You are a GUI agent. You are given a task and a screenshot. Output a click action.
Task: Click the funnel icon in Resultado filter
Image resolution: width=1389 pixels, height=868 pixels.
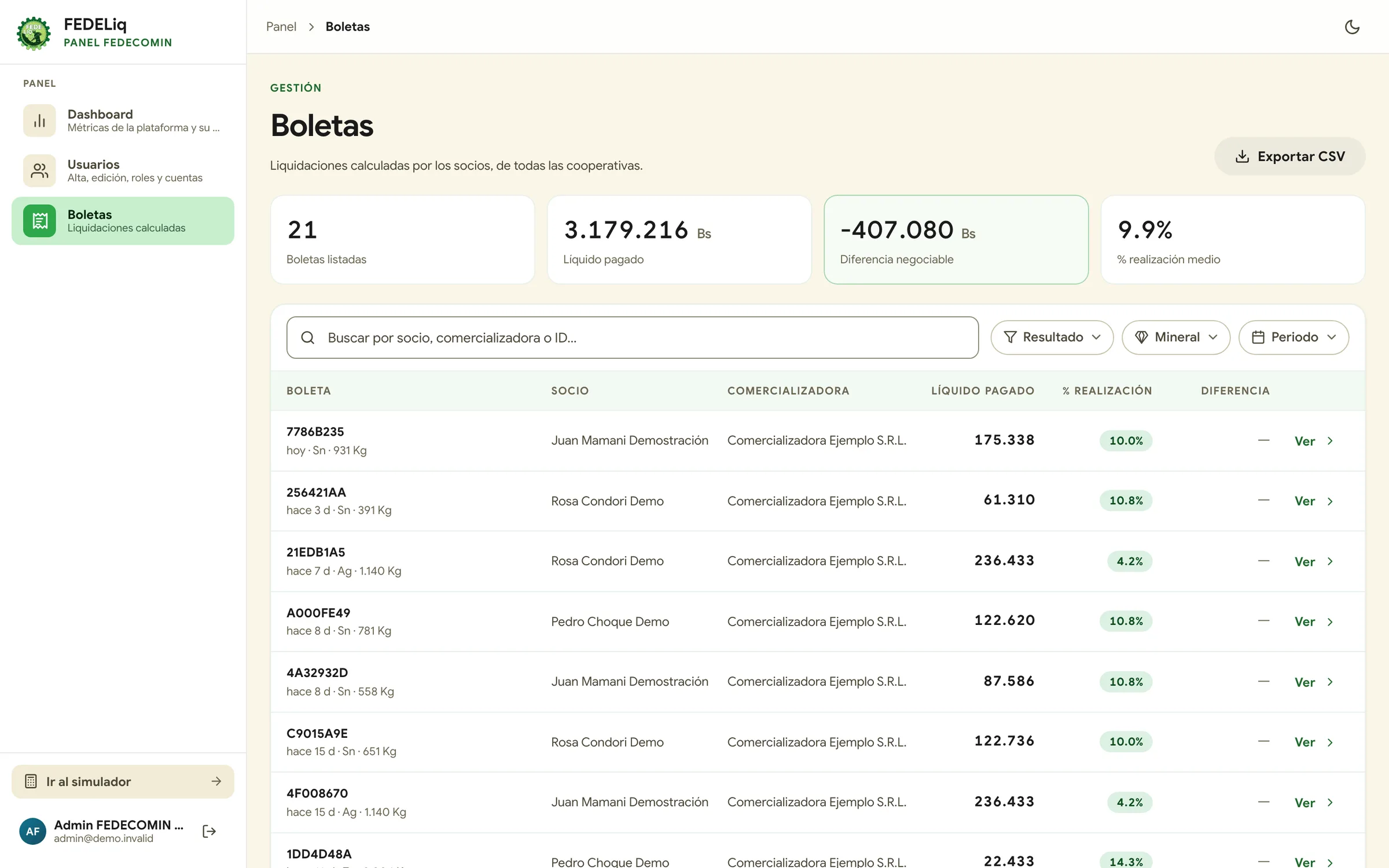pyautogui.click(x=1010, y=337)
